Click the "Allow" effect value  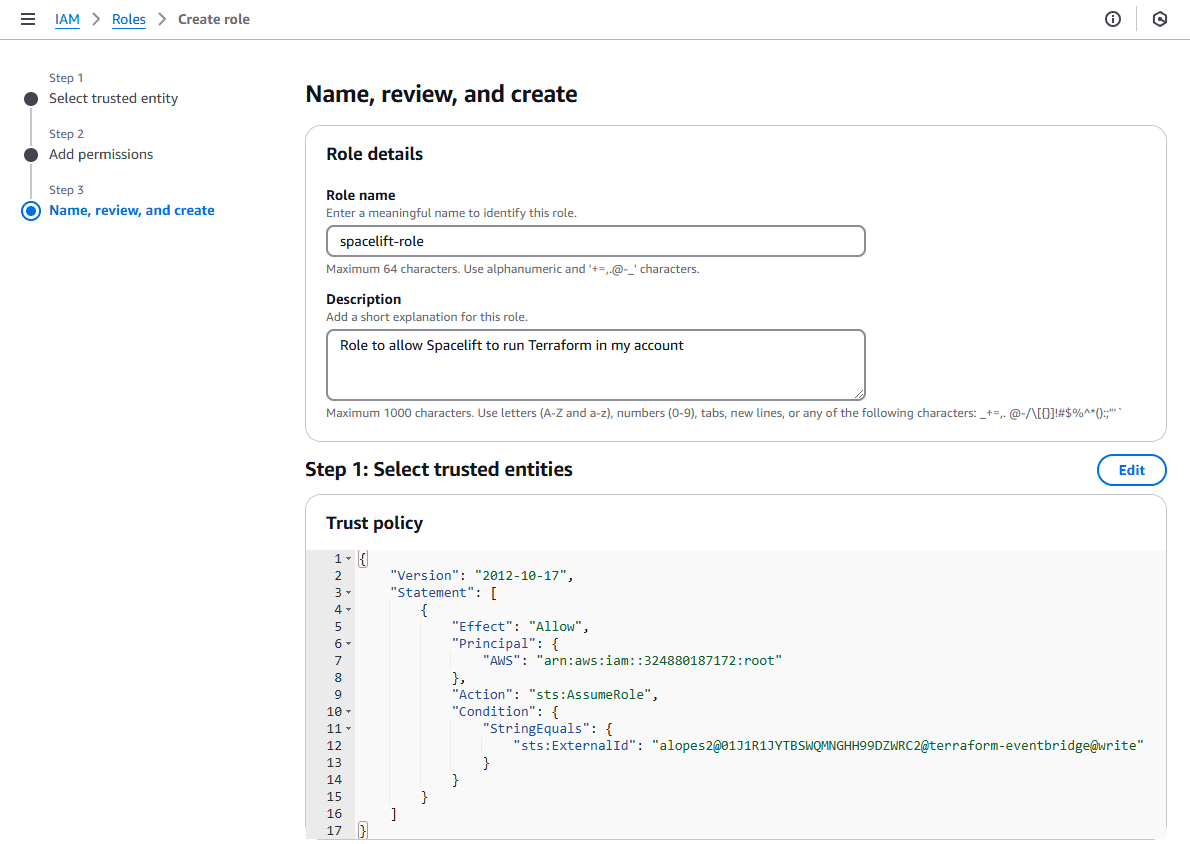tap(556, 627)
